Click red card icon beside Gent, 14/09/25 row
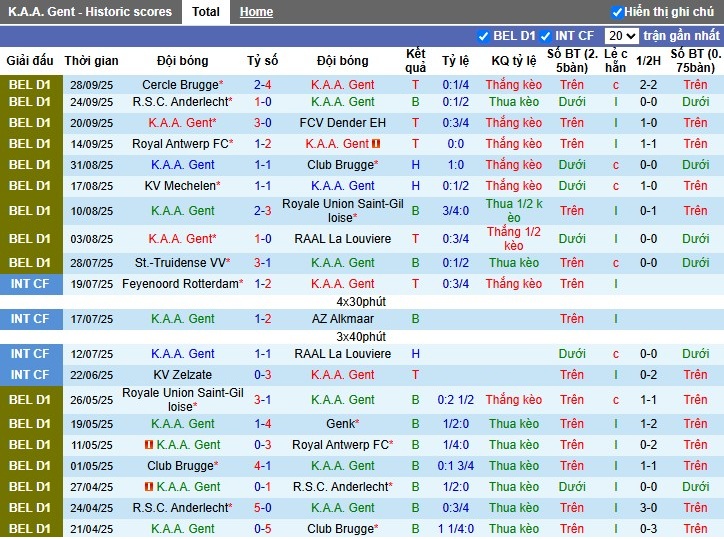The image size is (724, 539). coord(376,144)
